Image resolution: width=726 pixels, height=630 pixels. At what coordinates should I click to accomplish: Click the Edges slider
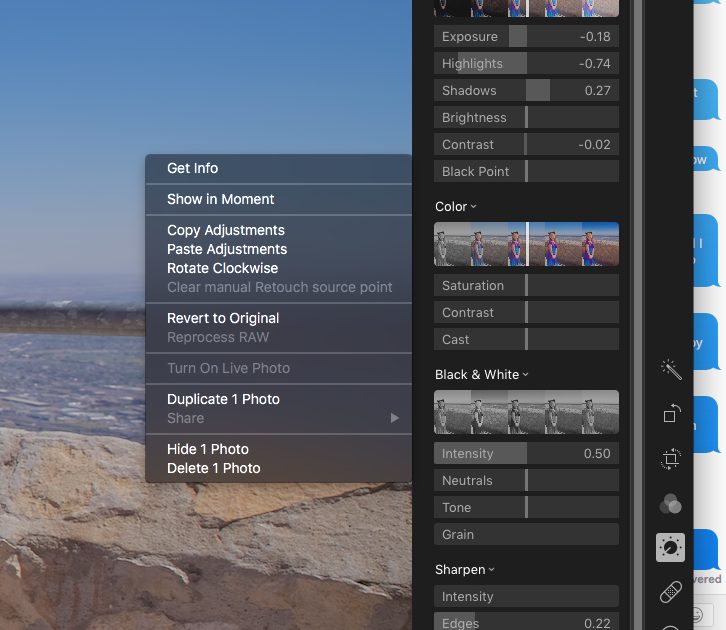526,622
